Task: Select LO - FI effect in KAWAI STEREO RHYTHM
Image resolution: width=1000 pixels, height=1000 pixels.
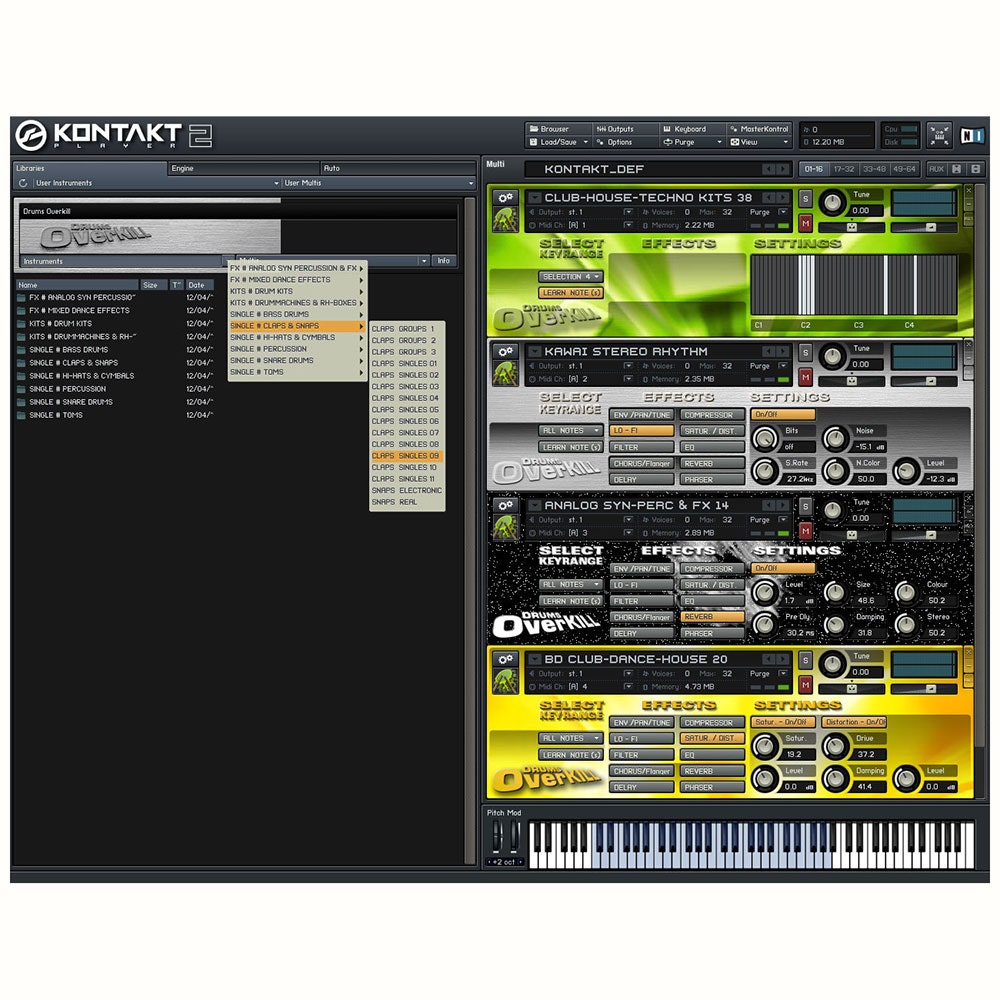Action: pos(642,431)
